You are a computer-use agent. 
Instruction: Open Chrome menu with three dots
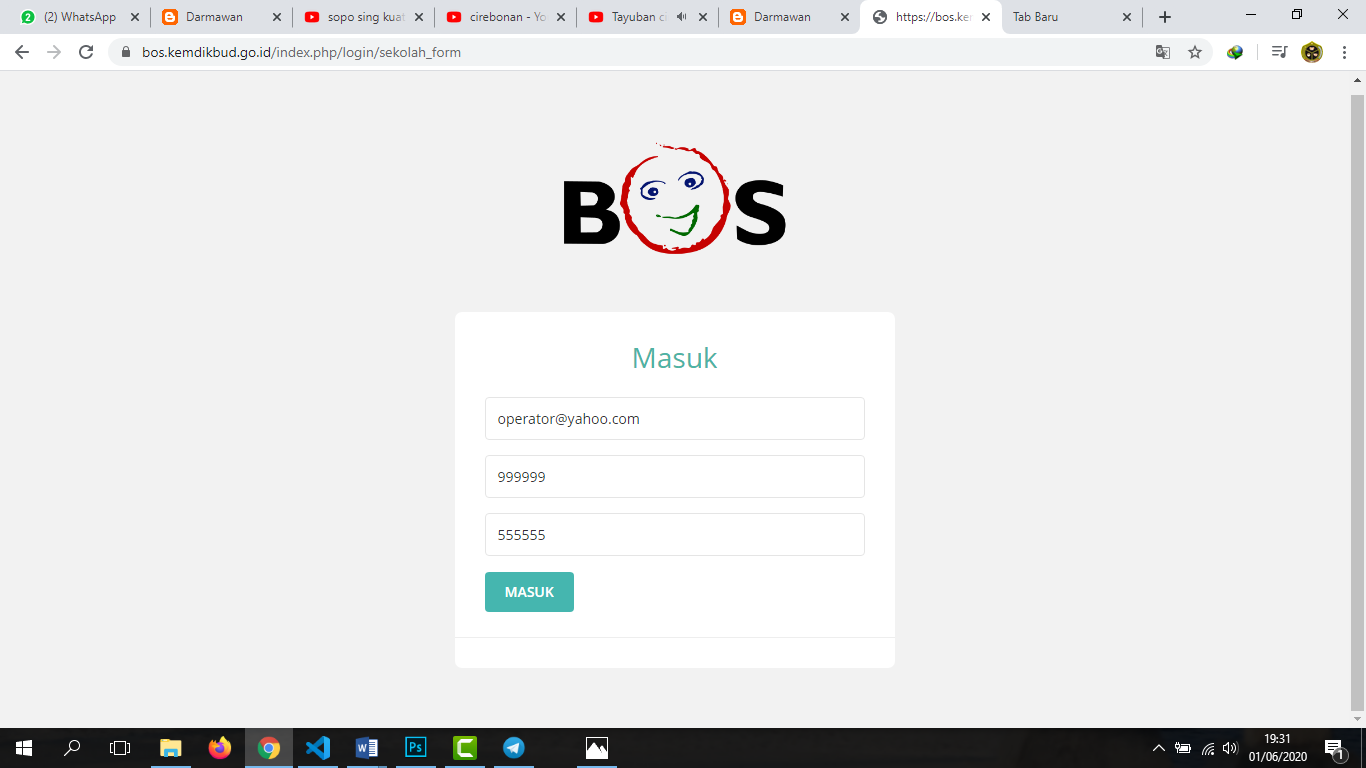(1345, 52)
